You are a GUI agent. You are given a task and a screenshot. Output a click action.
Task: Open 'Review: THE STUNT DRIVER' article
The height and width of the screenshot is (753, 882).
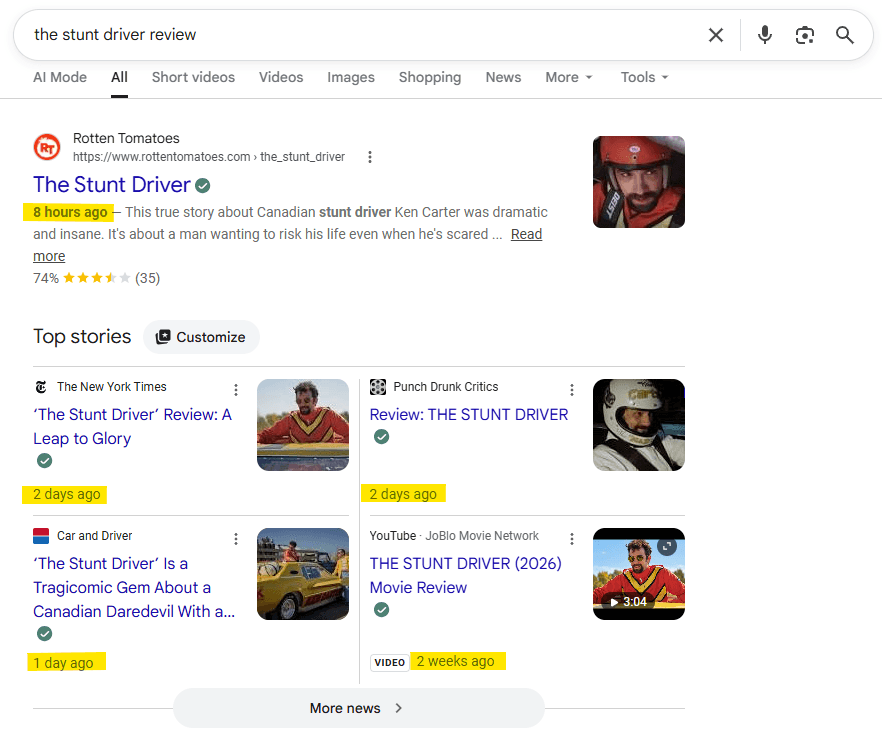pyautogui.click(x=469, y=414)
